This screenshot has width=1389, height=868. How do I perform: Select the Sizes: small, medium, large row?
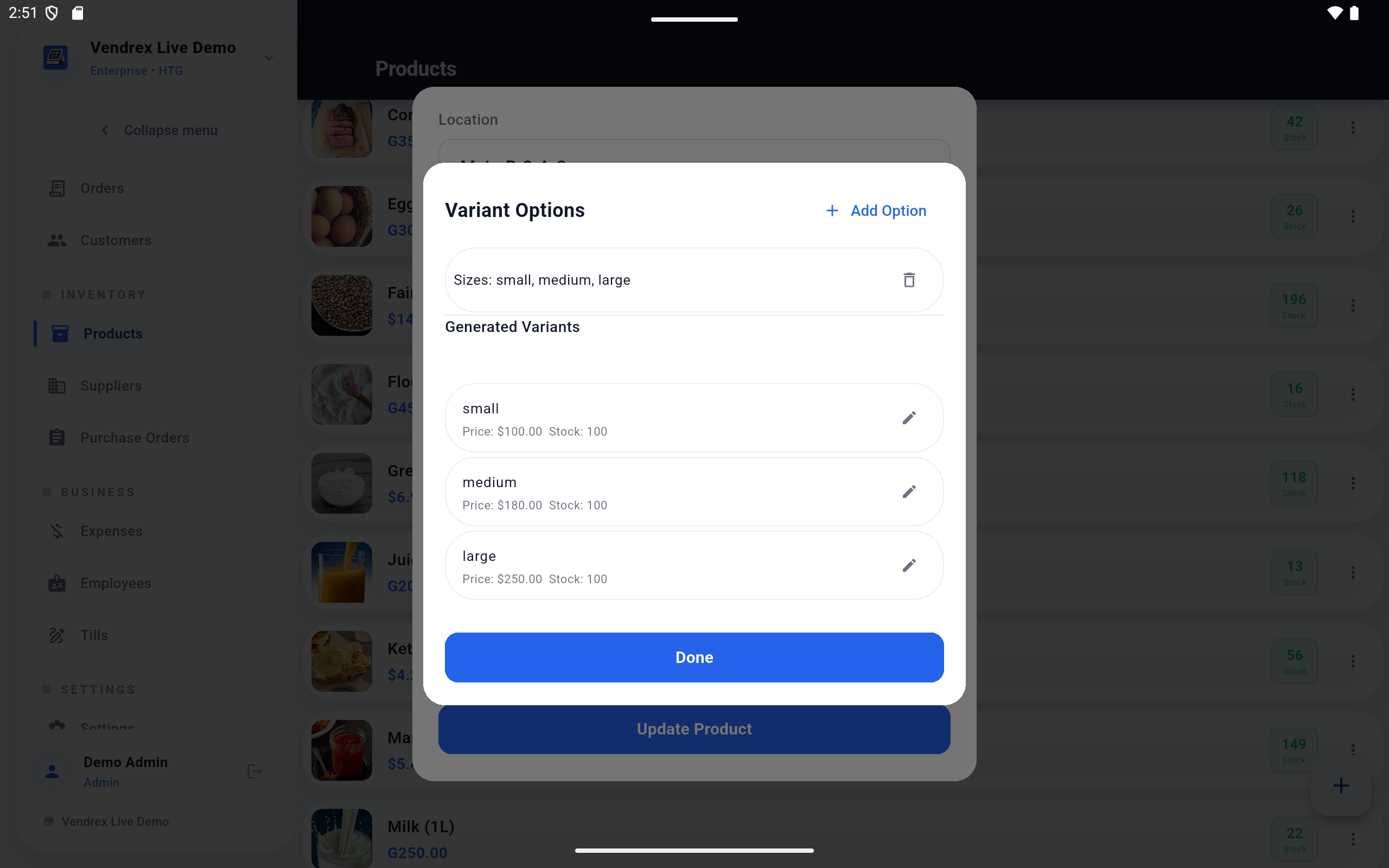694,280
